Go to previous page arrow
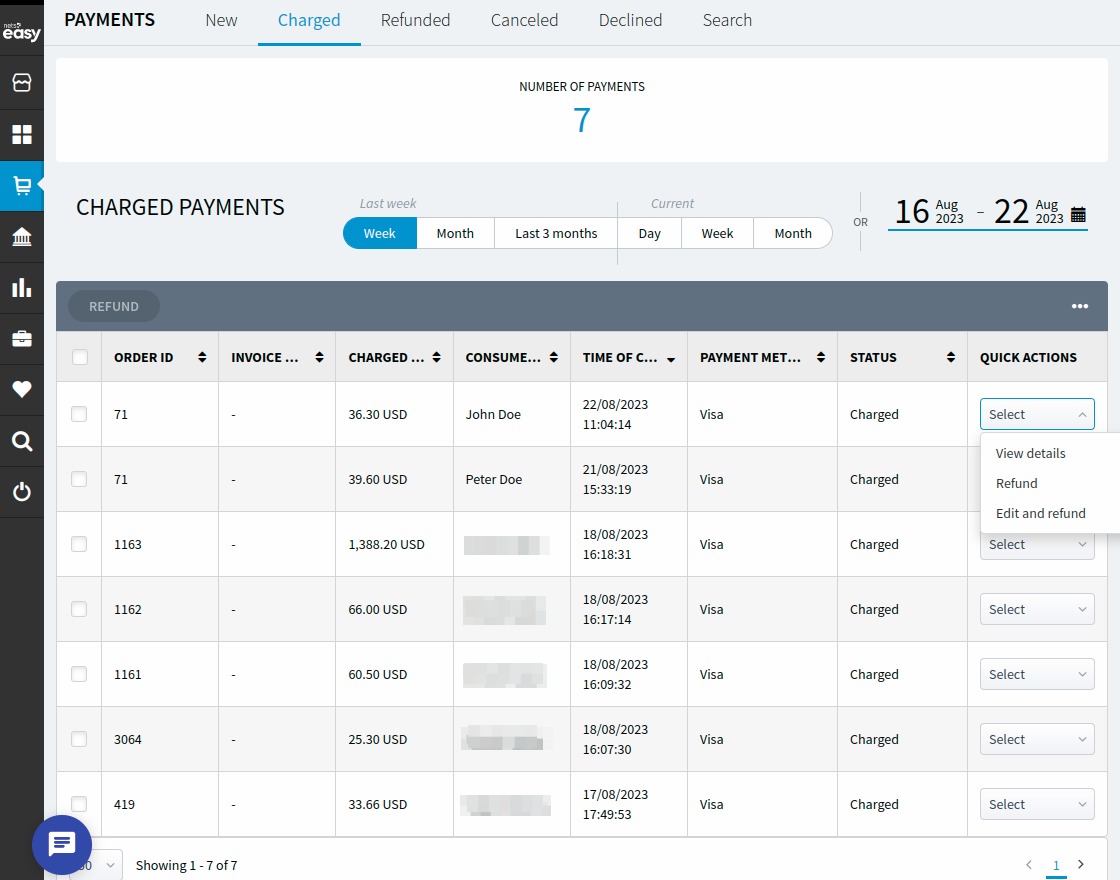Image resolution: width=1120 pixels, height=880 pixels. pyautogui.click(x=1029, y=865)
